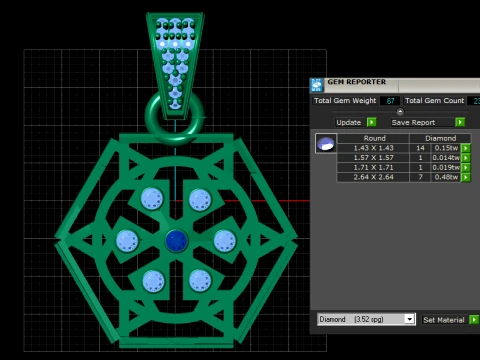Collapse the panel using the small round arrow

pyautogui.click(x=400, y=112)
